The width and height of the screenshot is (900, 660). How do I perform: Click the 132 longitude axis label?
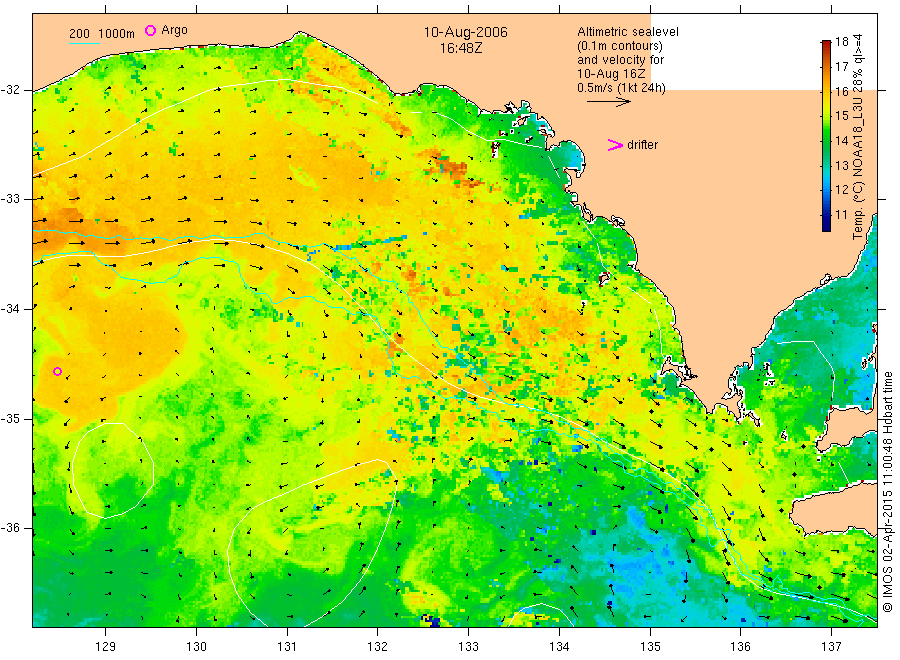378,647
